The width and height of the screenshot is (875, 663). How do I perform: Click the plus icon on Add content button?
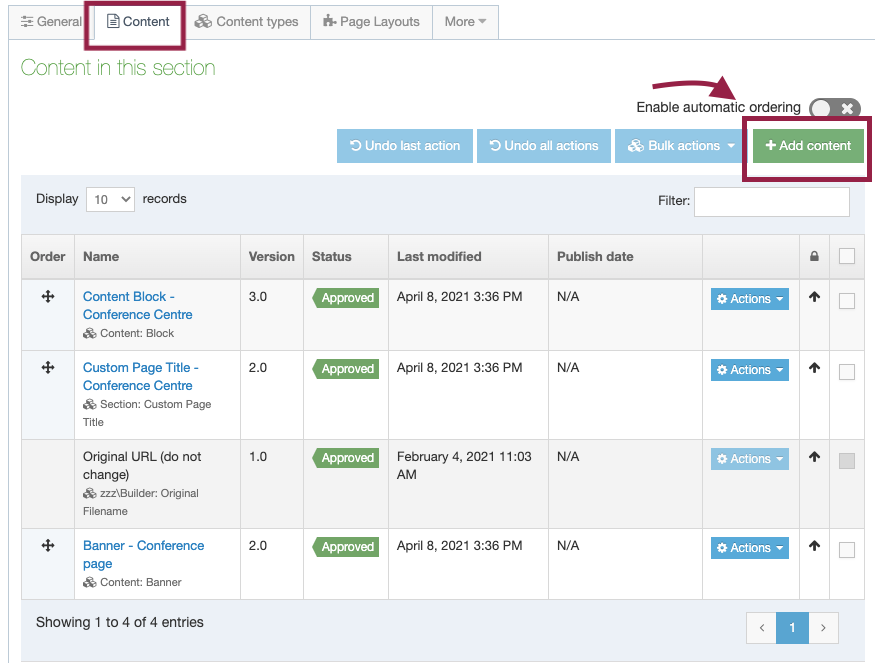click(769, 145)
